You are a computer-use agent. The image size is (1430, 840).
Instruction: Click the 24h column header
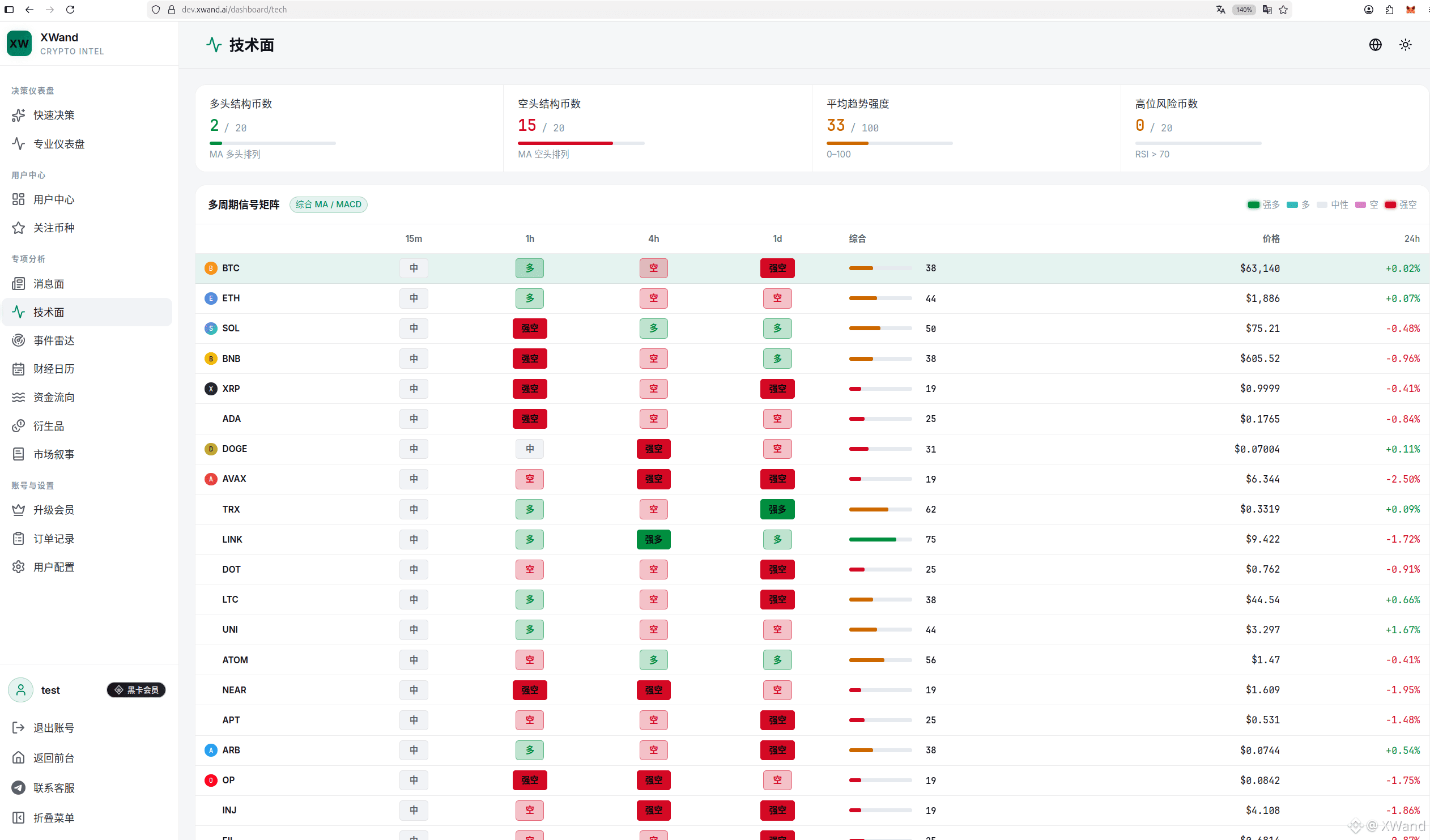[1411, 239]
